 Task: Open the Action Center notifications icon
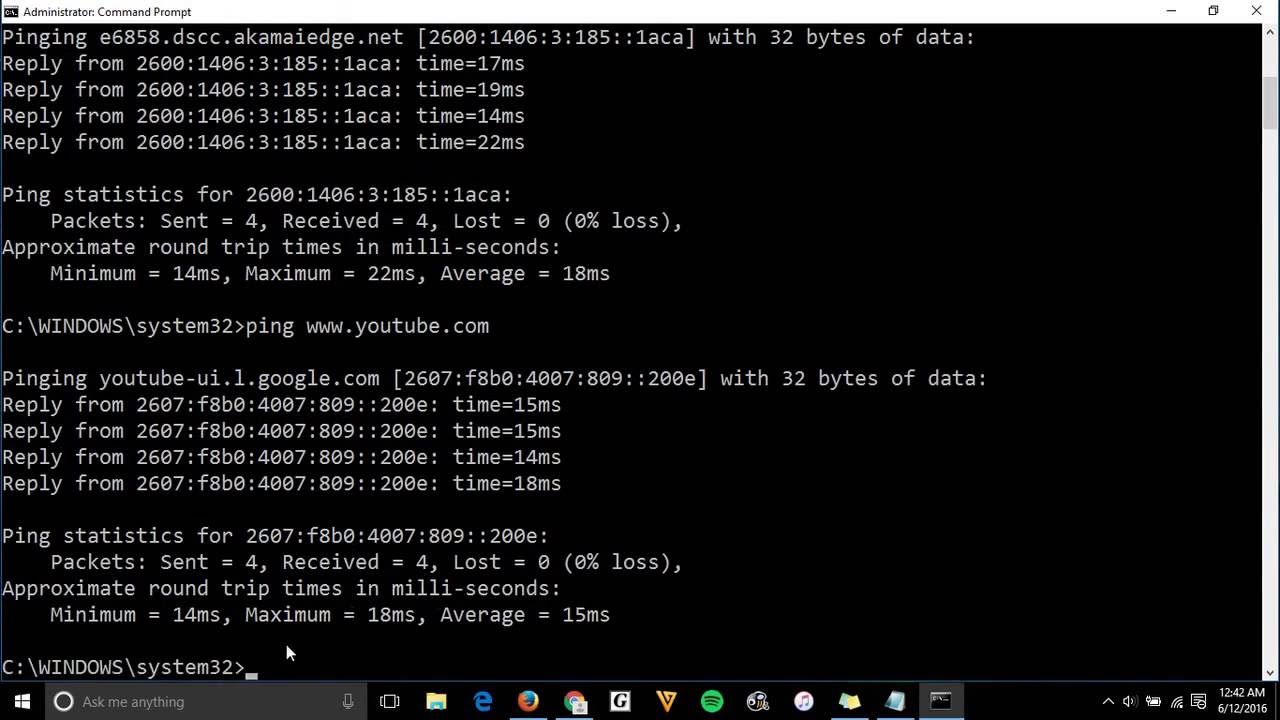[x=1200, y=701]
